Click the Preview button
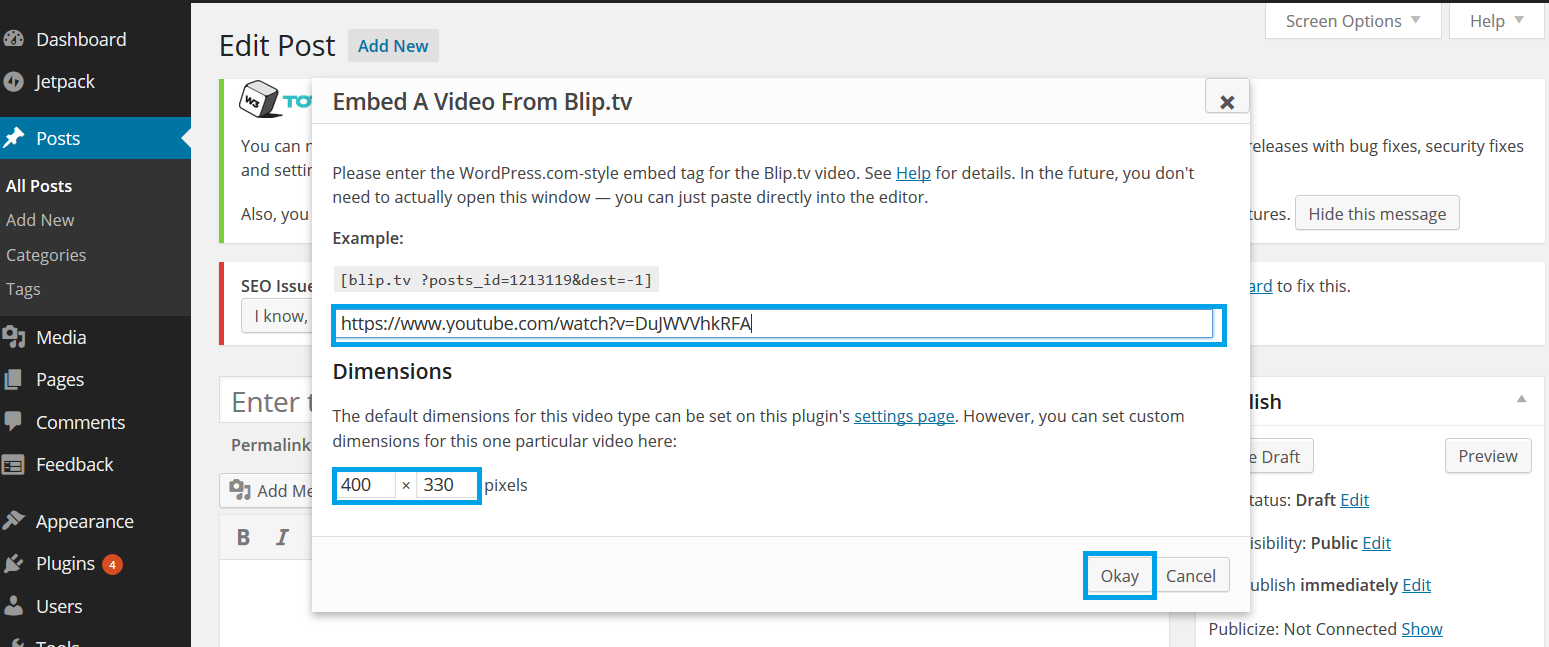The height and width of the screenshot is (647, 1549). (x=1488, y=456)
